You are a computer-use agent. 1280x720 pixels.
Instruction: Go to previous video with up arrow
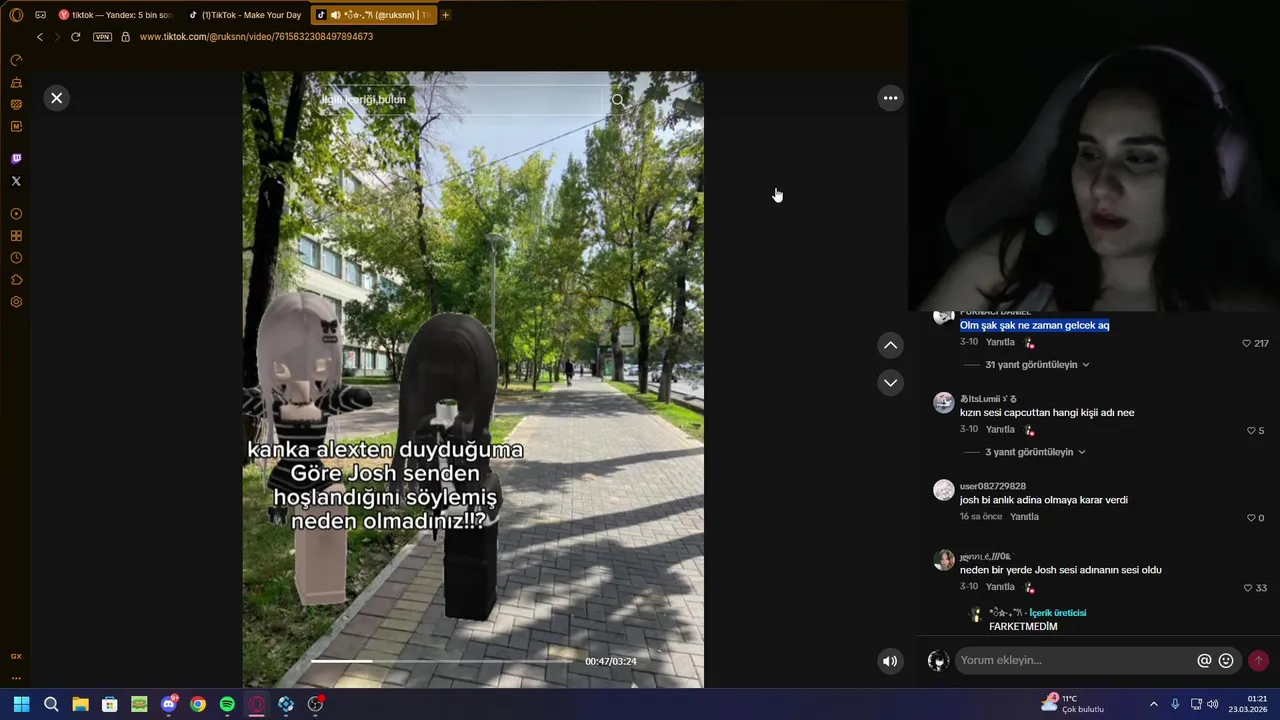click(x=890, y=345)
